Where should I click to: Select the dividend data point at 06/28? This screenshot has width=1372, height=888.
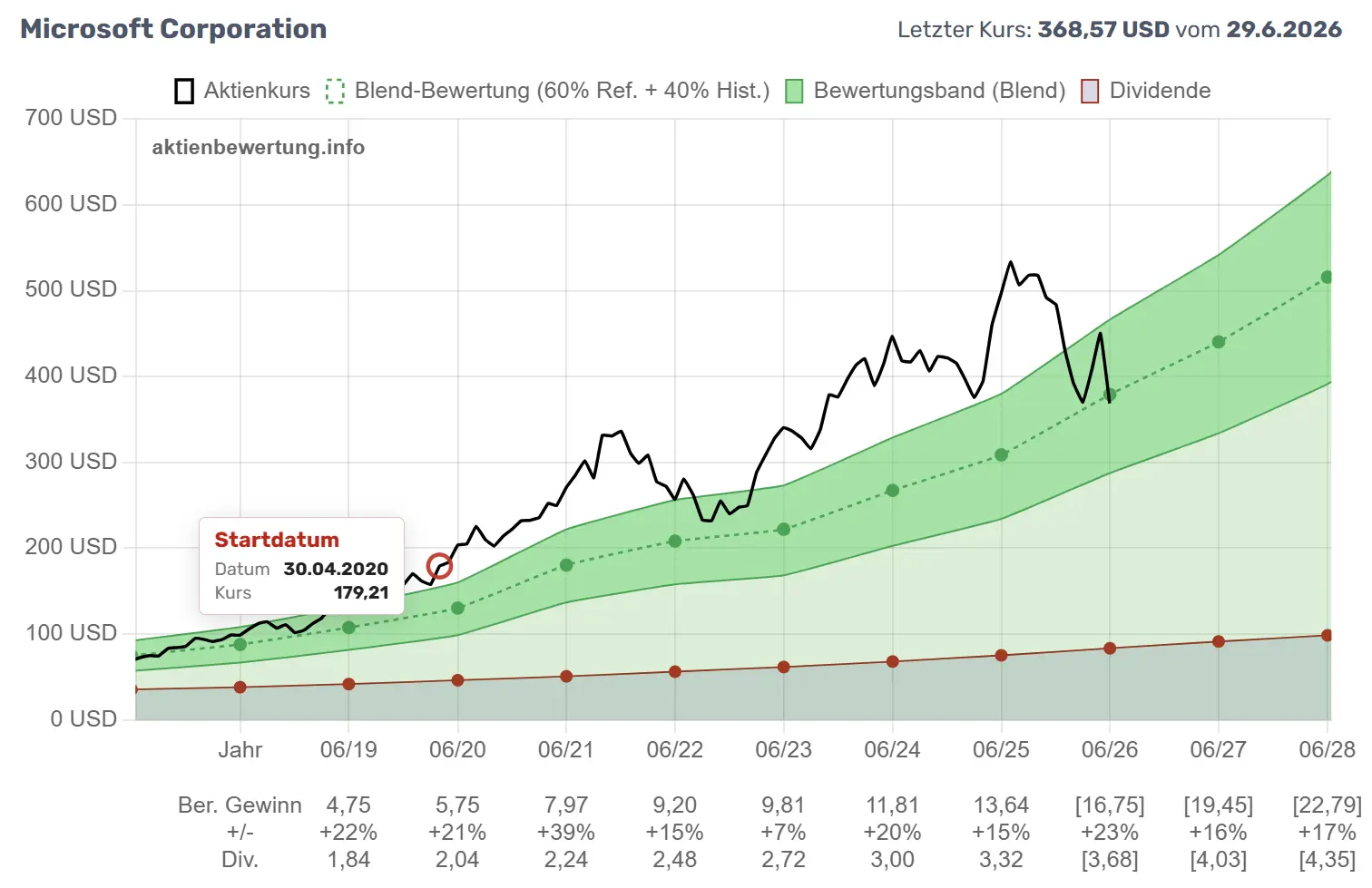pyautogui.click(x=1327, y=636)
